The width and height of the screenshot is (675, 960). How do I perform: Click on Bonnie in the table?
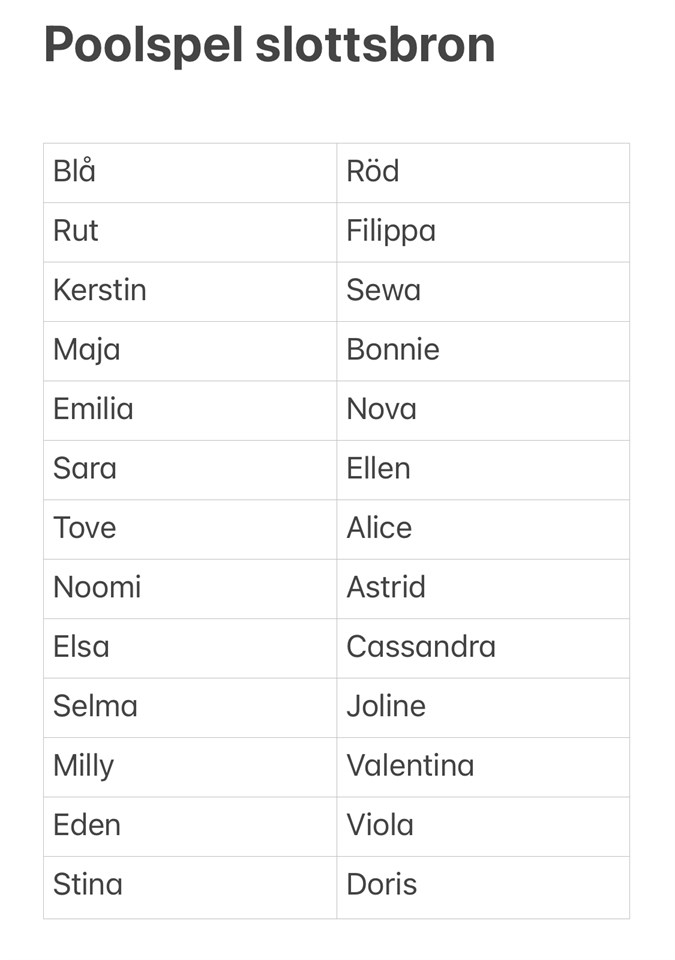coord(392,350)
